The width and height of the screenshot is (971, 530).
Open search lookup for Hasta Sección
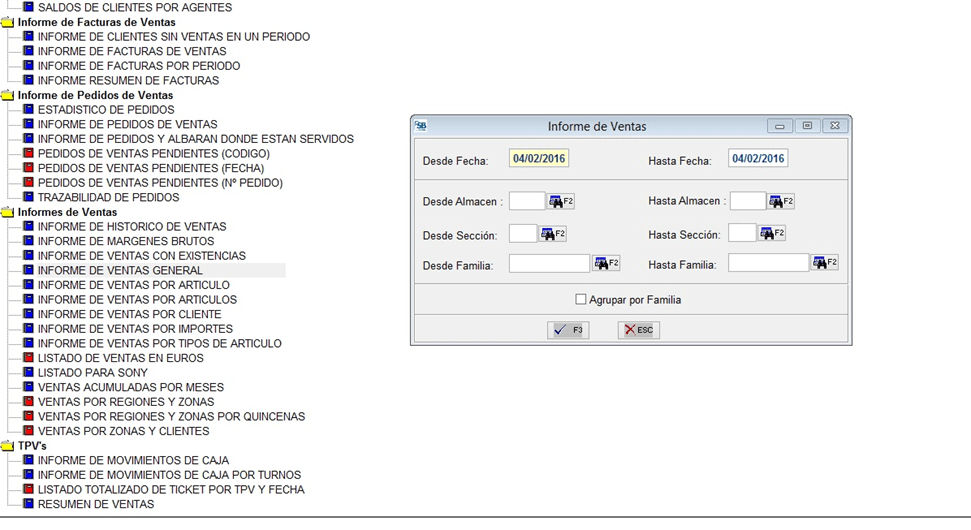coord(771,234)
